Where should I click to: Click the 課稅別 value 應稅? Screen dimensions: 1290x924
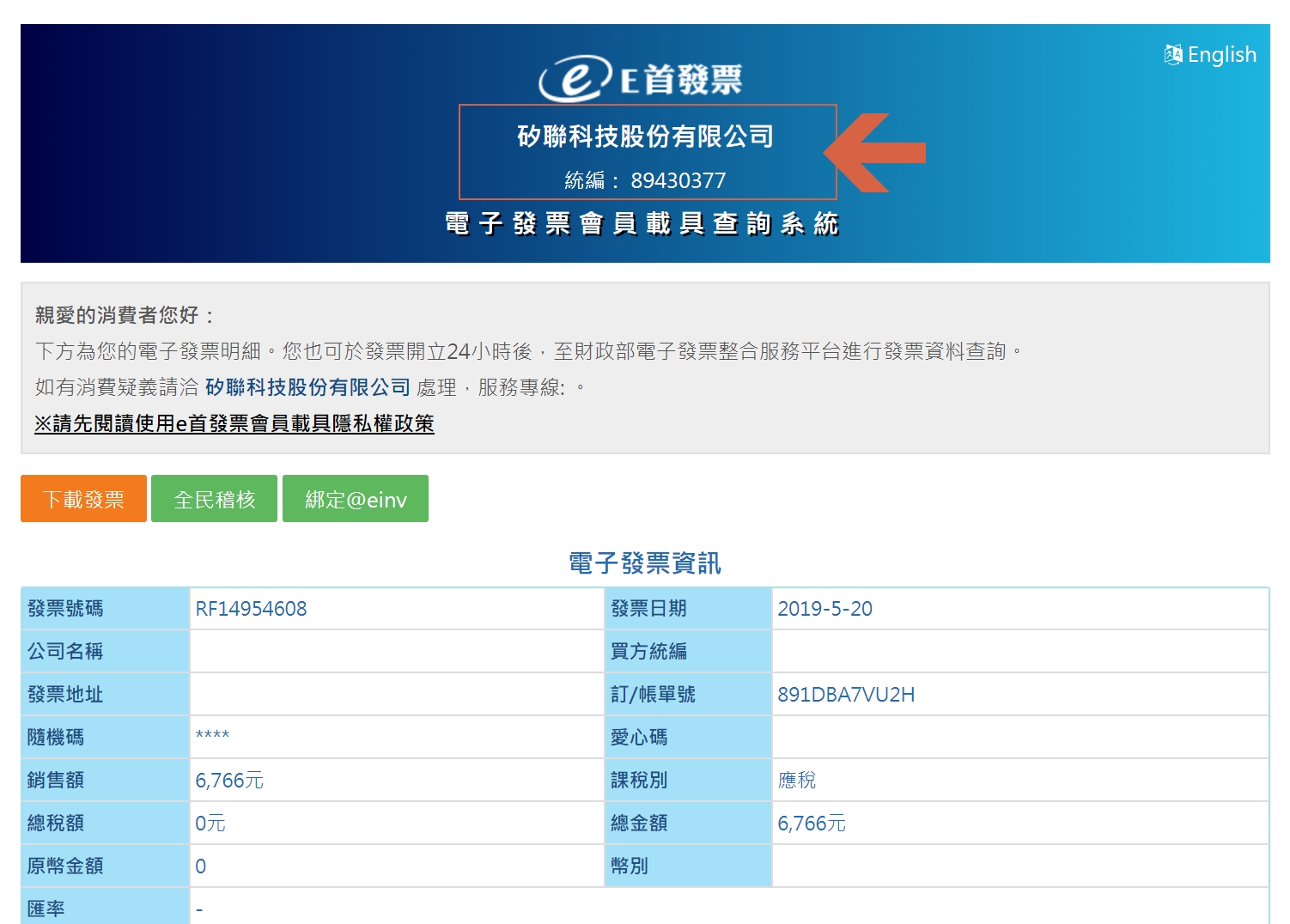pos(797,781)
